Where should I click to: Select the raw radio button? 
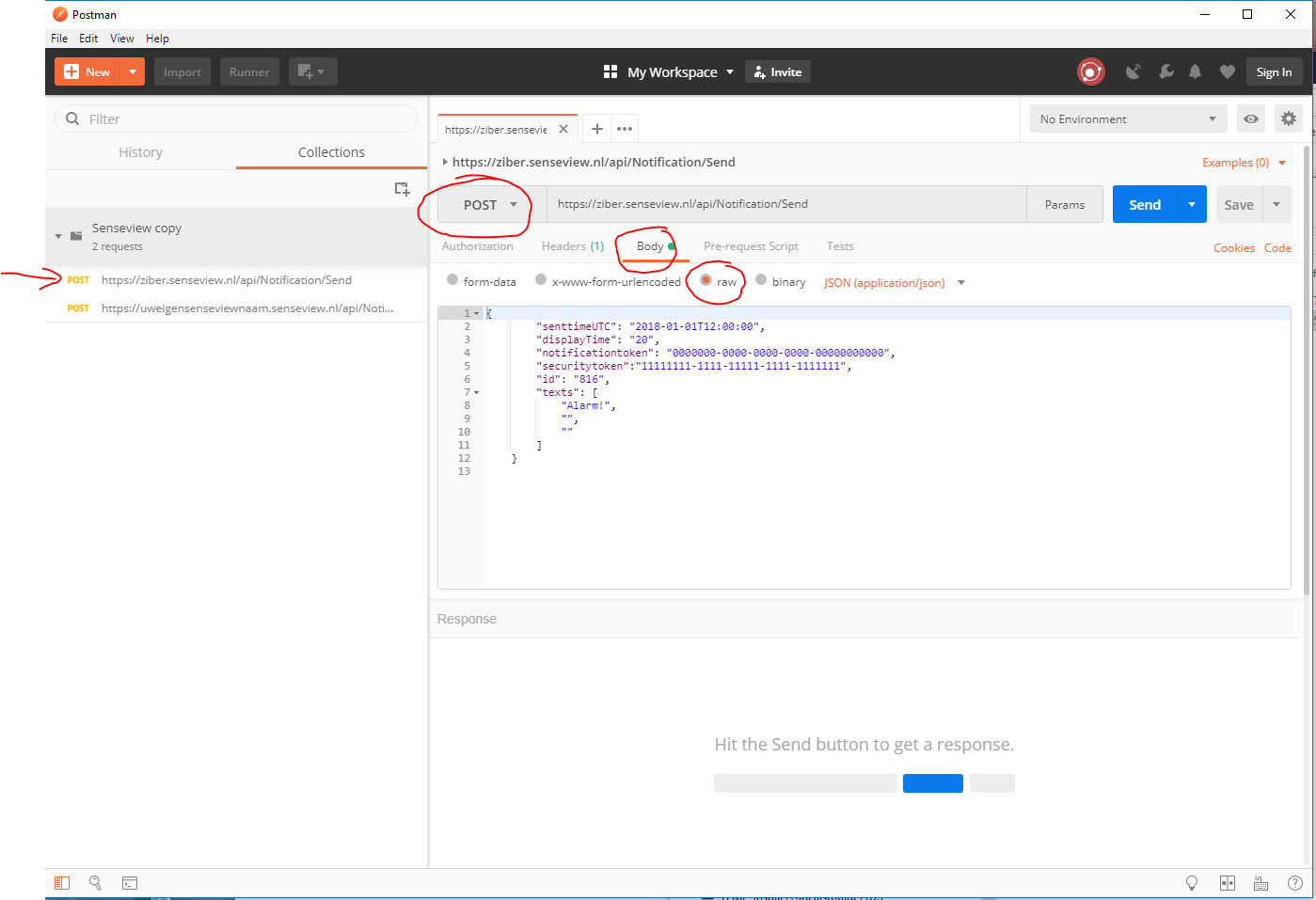(706, 279)
